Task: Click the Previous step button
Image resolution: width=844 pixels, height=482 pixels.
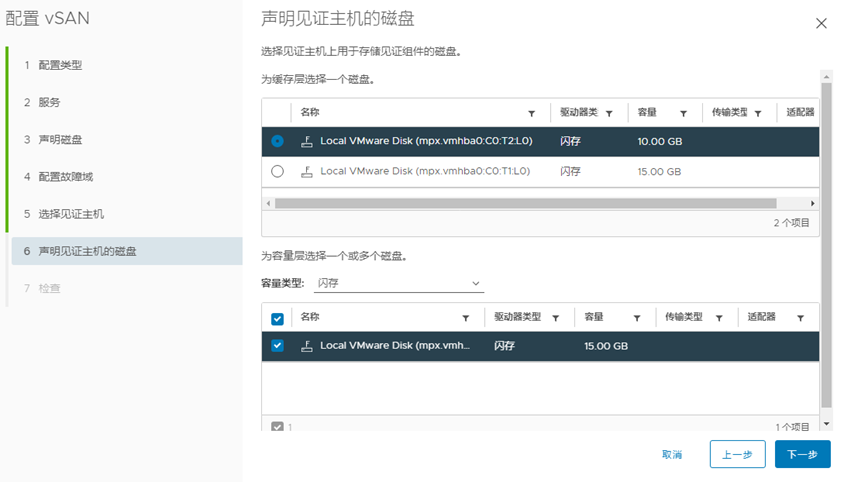Action: point(737,455)
